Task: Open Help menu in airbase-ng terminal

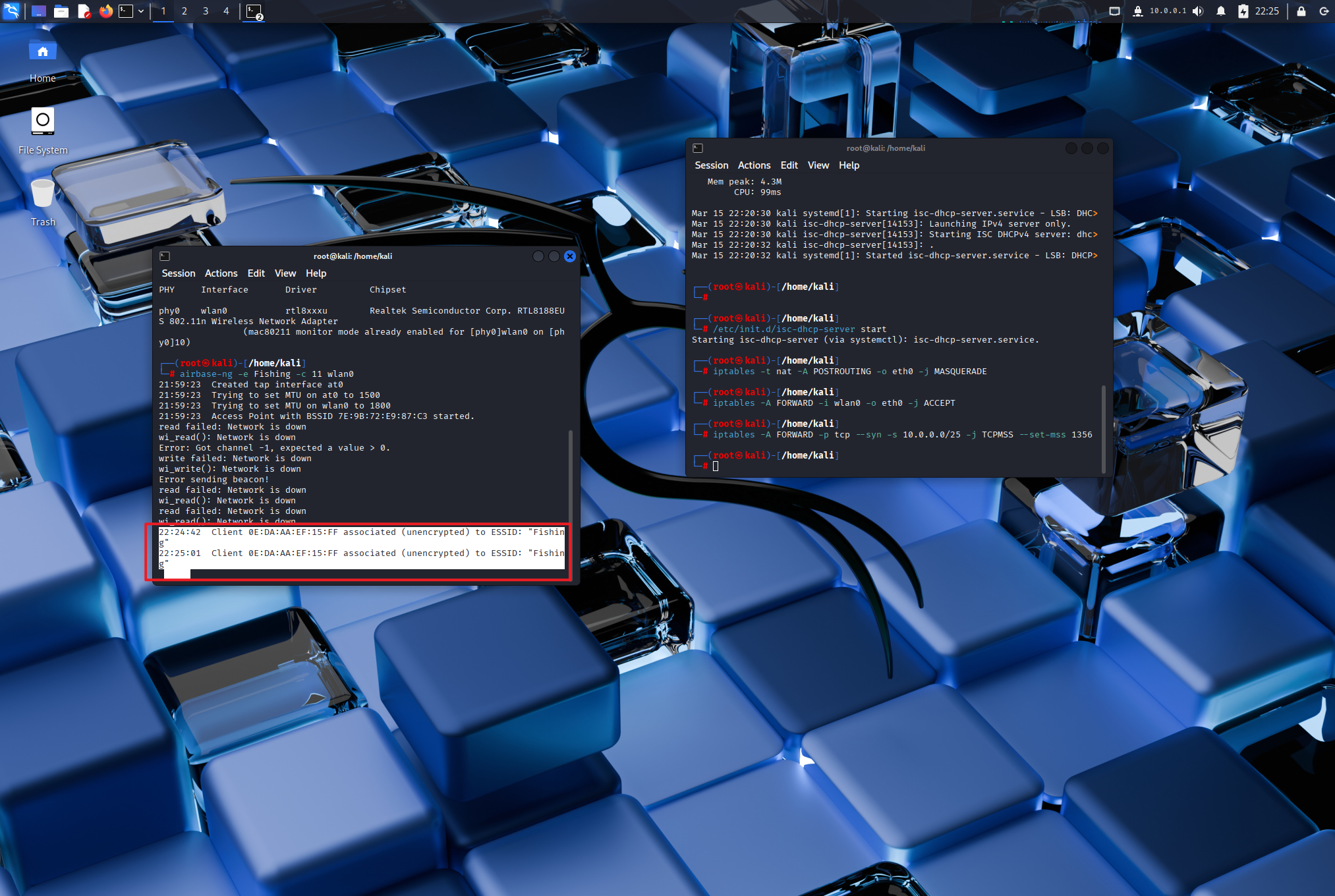Action: (316, 273)
